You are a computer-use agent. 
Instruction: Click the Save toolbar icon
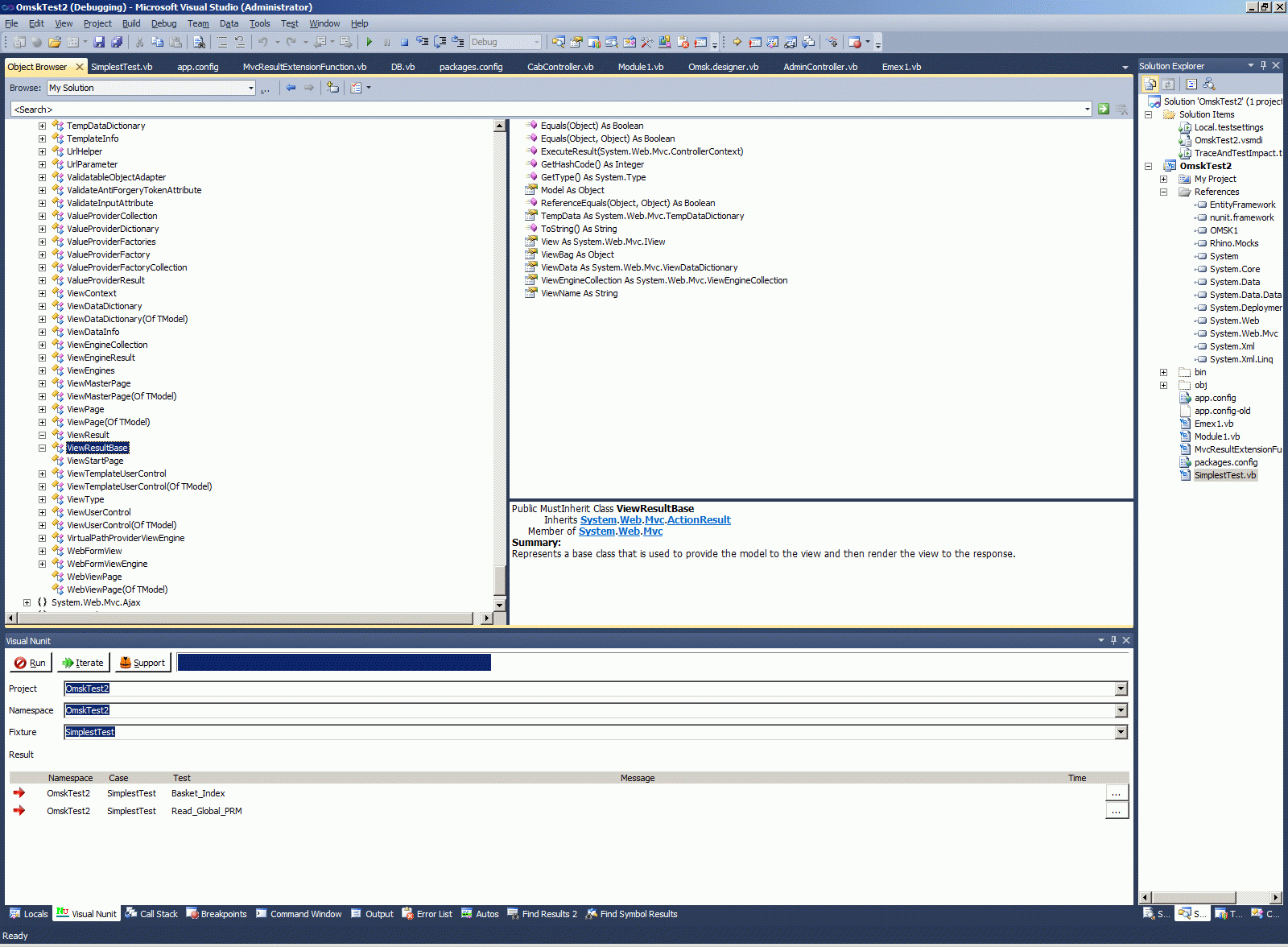point(99,42)
